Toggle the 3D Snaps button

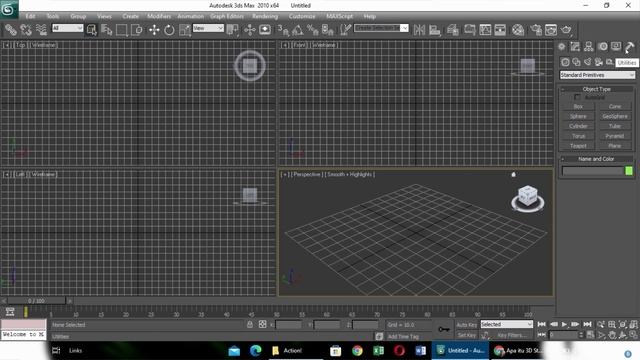(x=283, y=30)
